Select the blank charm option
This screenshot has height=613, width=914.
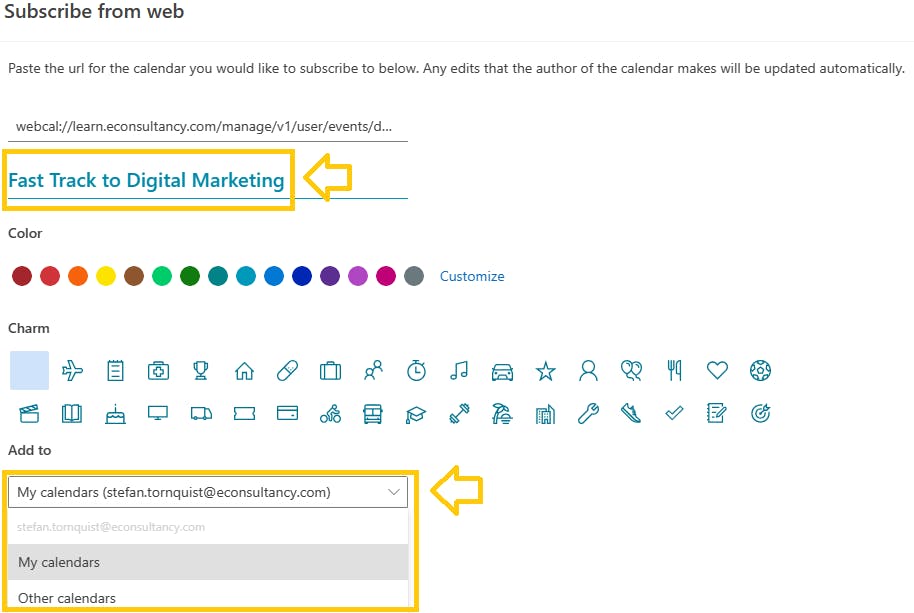(x=29, y=370)
